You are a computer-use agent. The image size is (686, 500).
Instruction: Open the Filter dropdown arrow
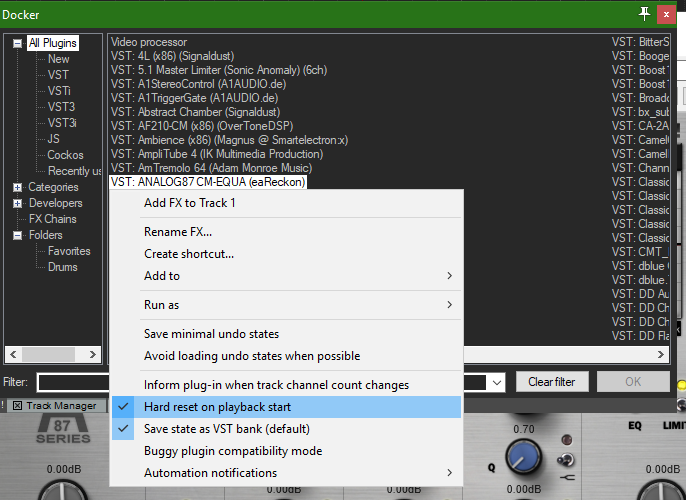click(x=497, y=383)
